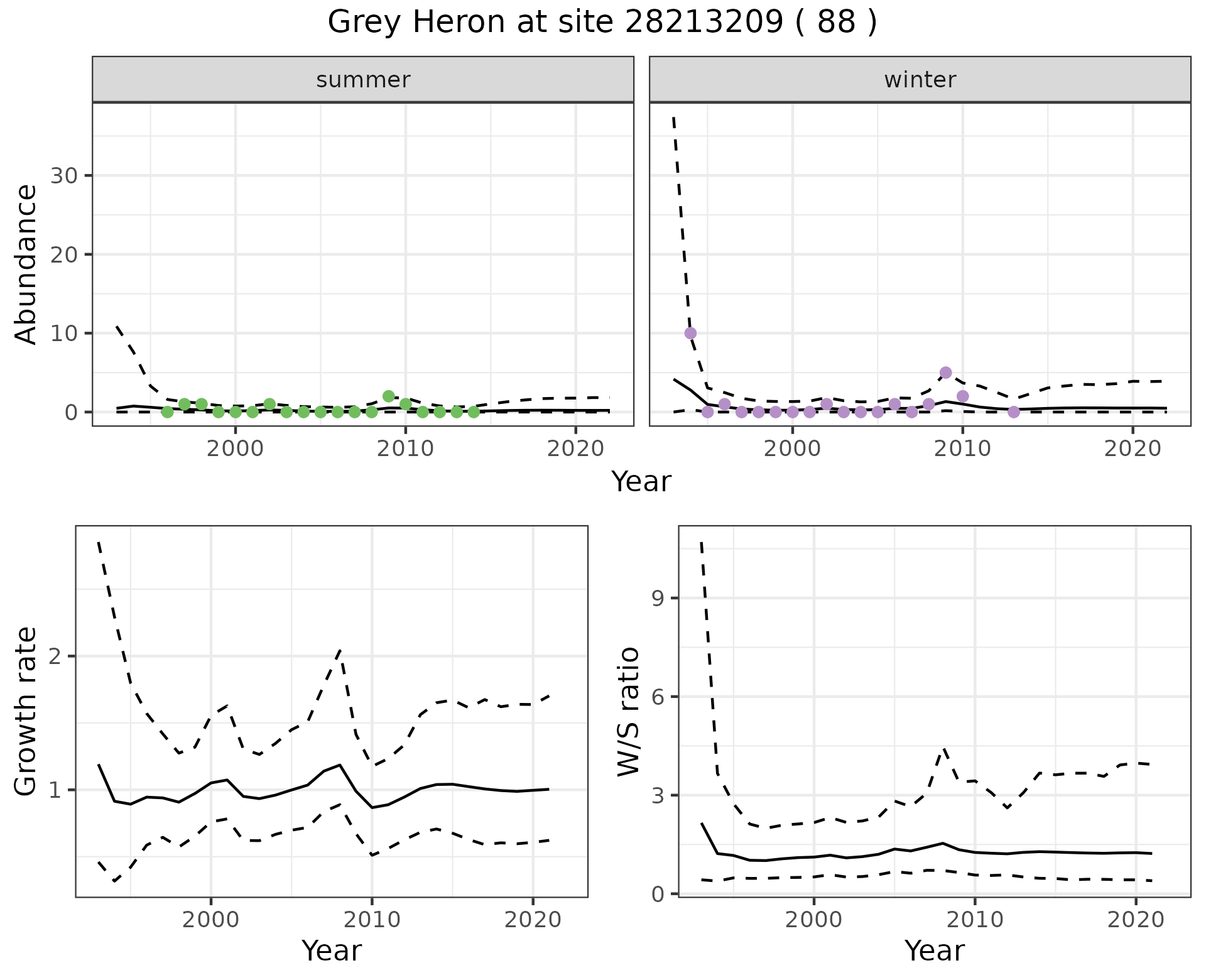This screenshot has width=1206, height=980.
Task: Click the Growth rate y-axis label
Action: [x=26, y=712]
